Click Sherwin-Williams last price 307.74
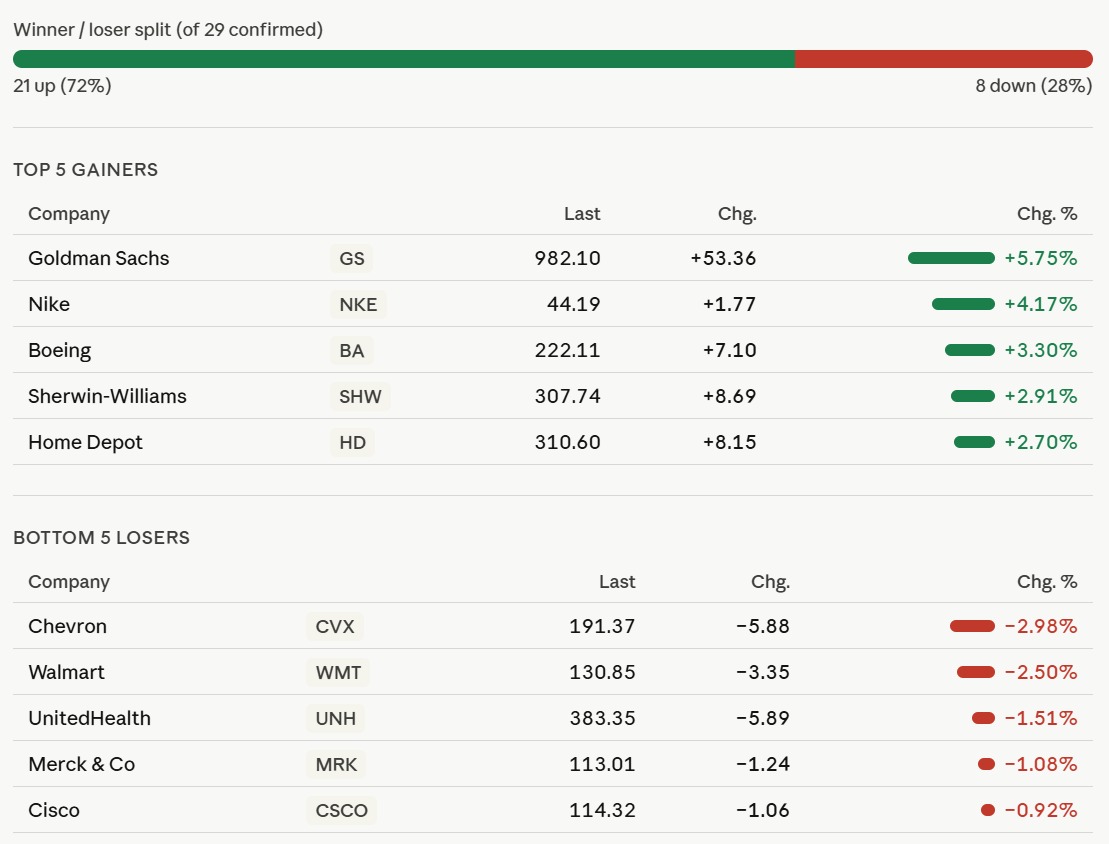Screen dimensions: 1109x844 point(567,396)
